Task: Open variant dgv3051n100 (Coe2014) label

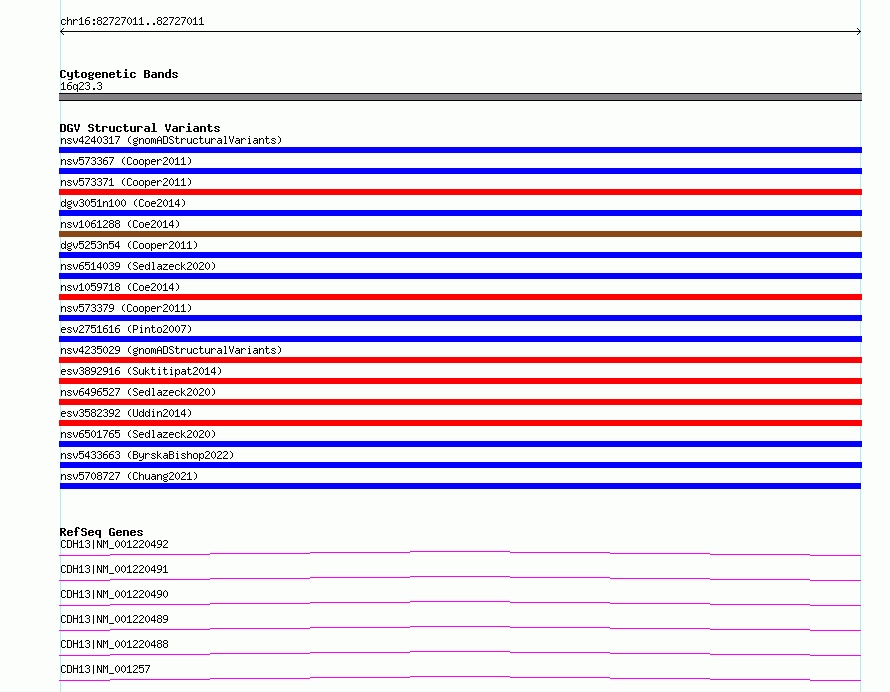Action: click(123, 203)
